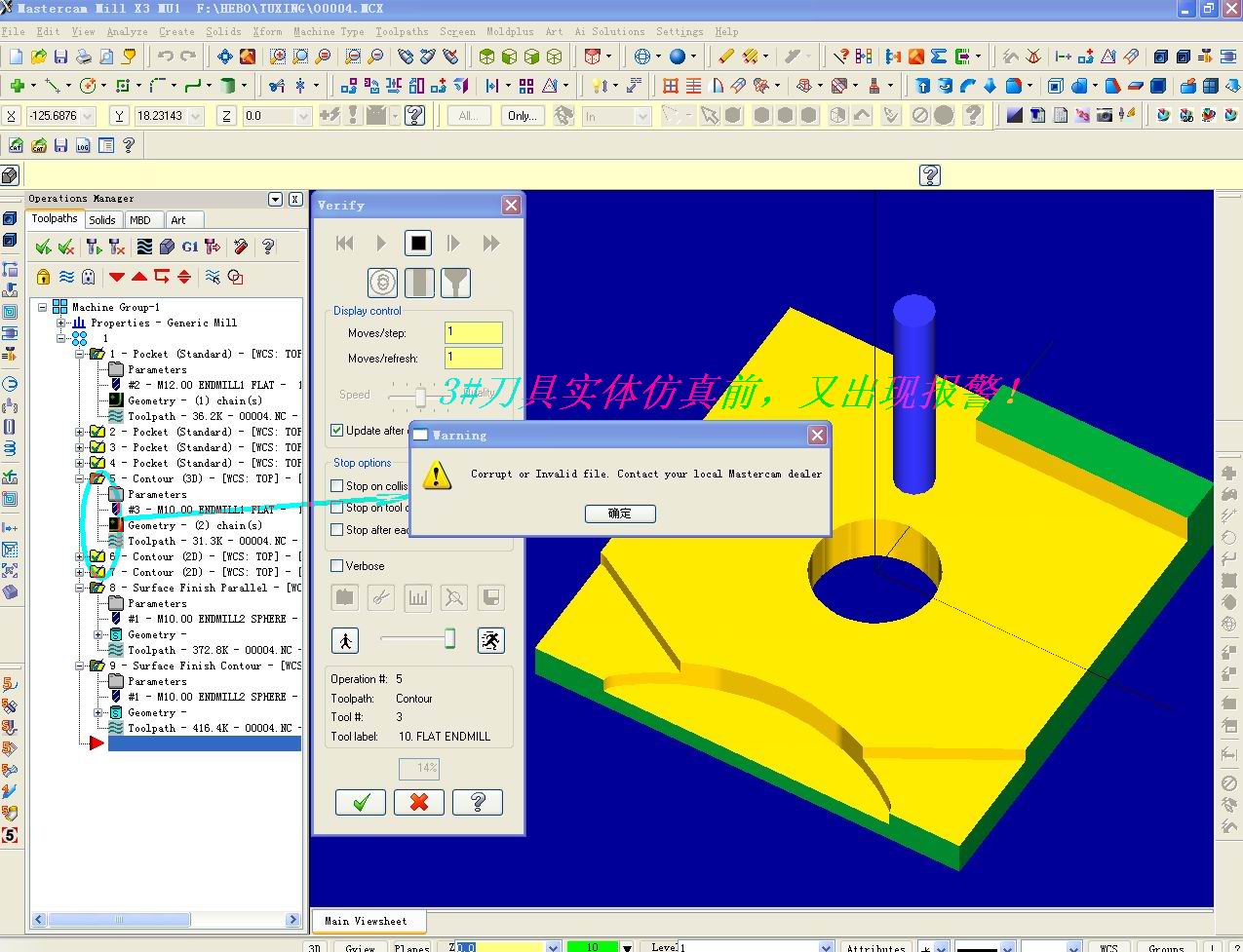
Task: Click the Print icon in top toolbar
Action: (x=84, y=57)
